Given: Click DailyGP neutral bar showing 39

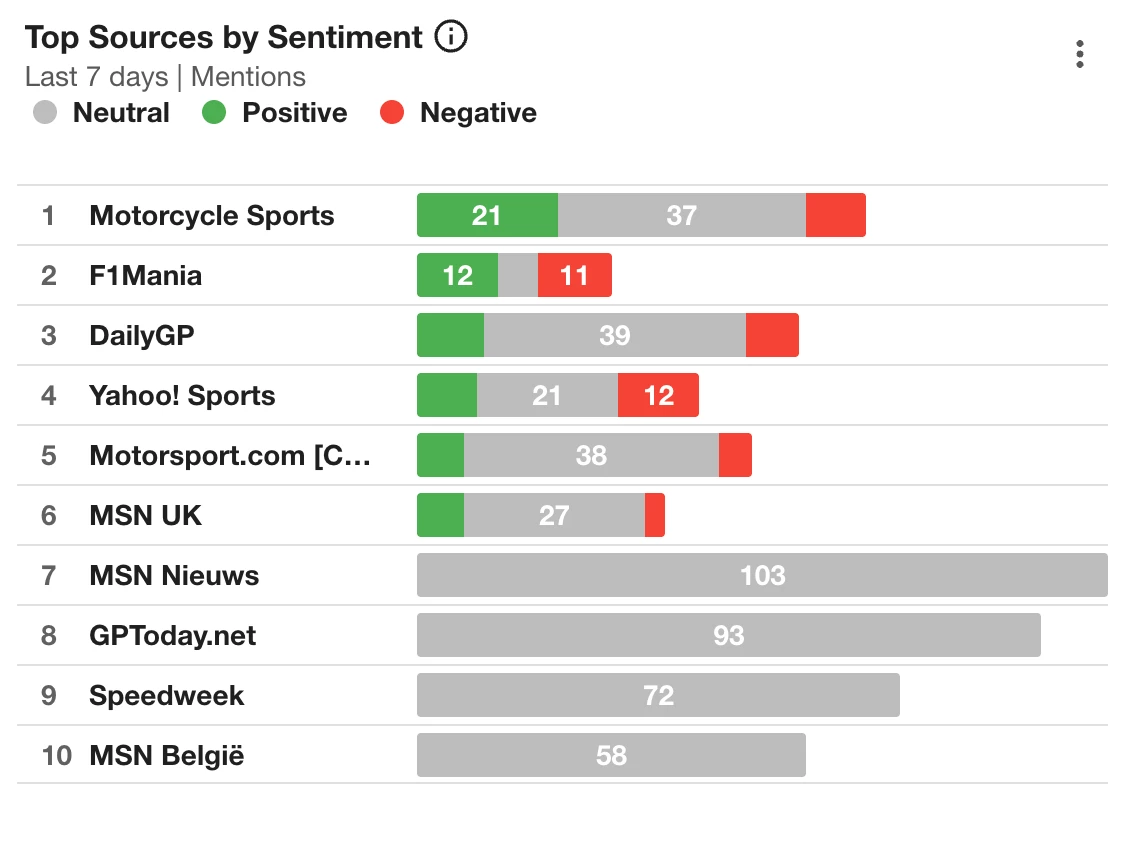Looking at the screenshot, I should click(614, 336).
